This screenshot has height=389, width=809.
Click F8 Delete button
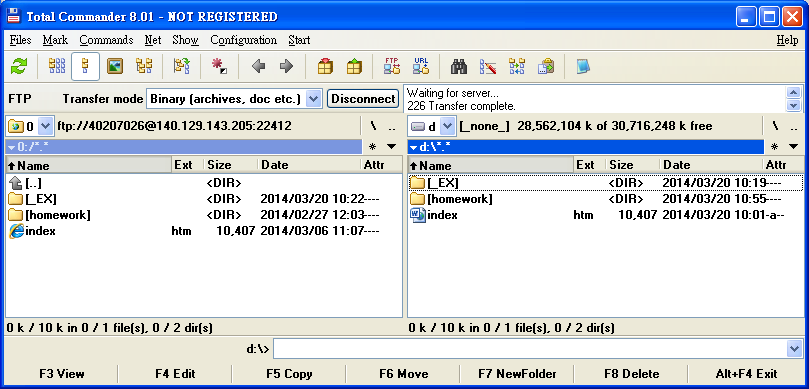(632, 374)
